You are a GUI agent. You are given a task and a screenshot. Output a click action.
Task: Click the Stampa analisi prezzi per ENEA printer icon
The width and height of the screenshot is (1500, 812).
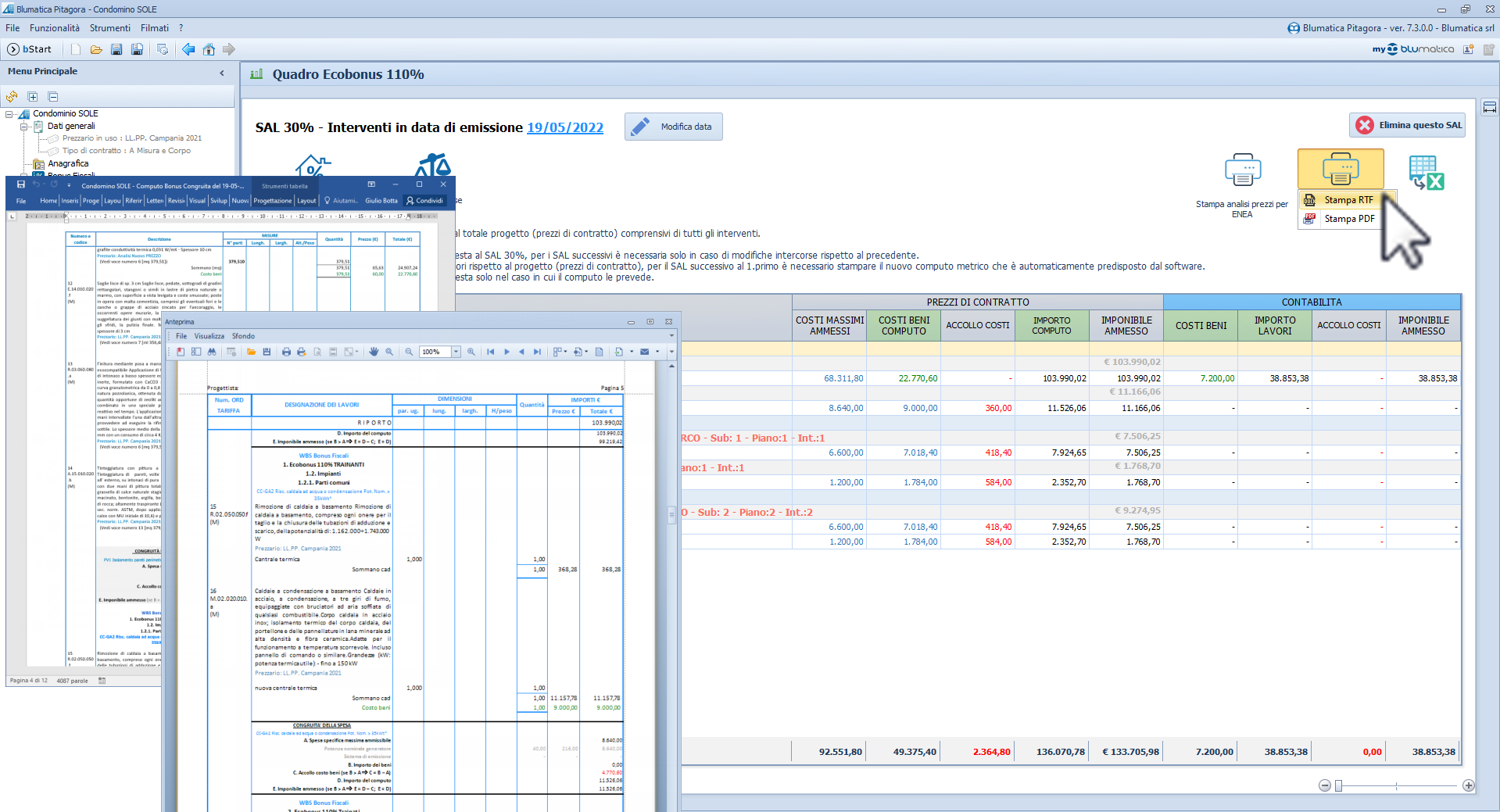[x=1242, y=170]
